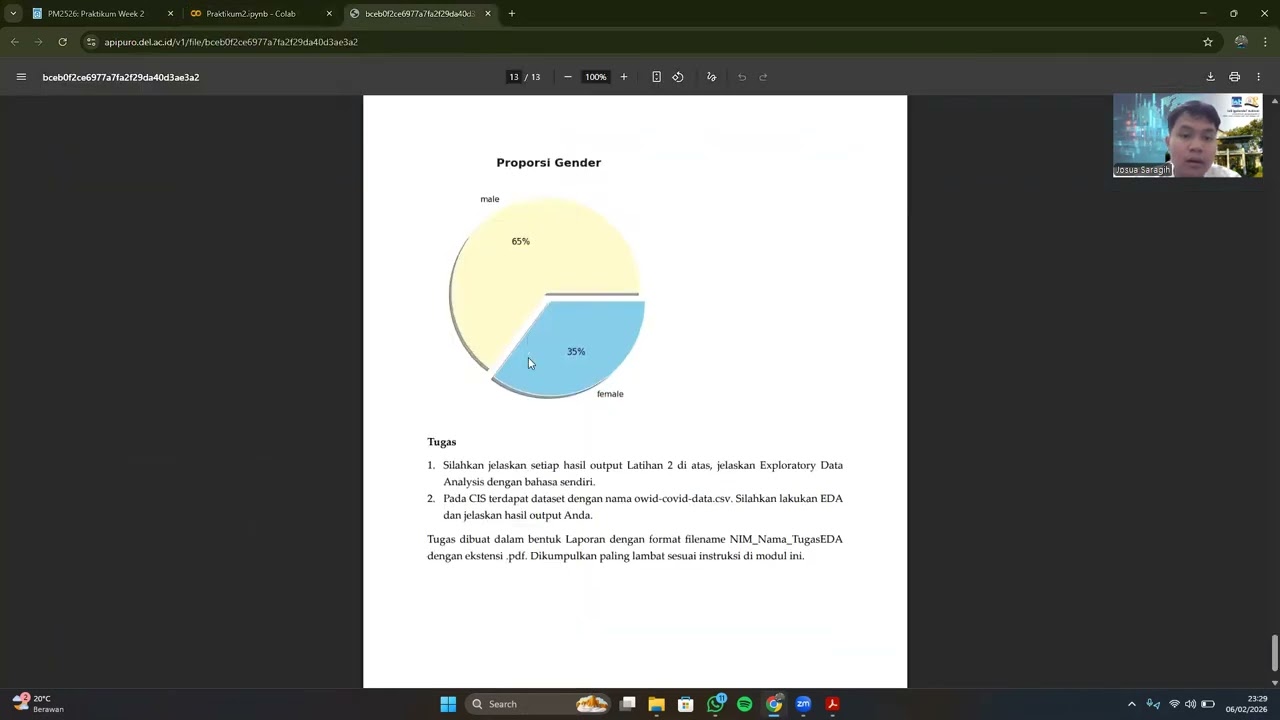This screenshot has width=1280, height=720.
Task: Open a new browser tab
Action: (512, 14)
